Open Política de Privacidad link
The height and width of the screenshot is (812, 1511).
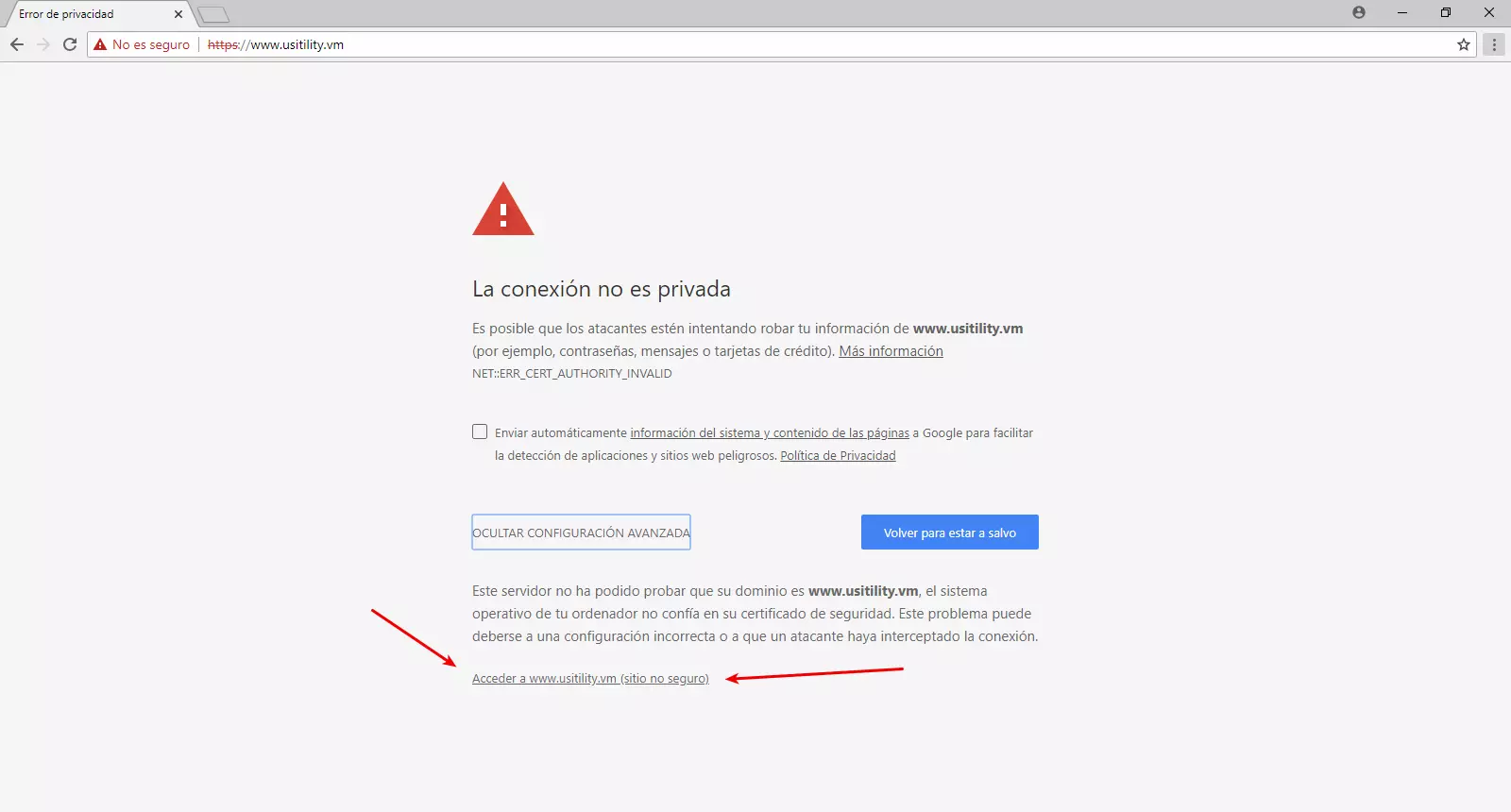[x=838, y=455]
